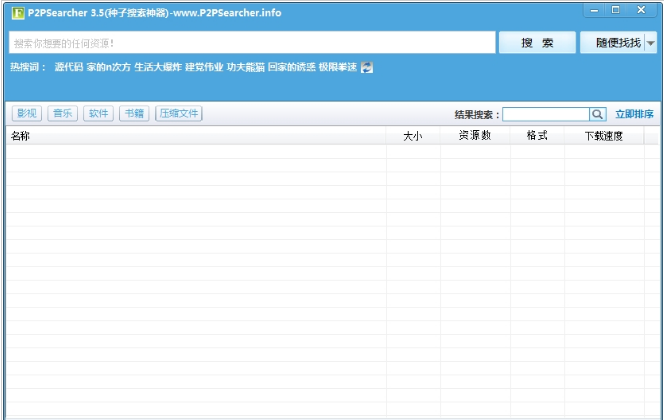664x420 pixels.
Task: Filter results by 压缩文件 category
Action: [179, 113]
